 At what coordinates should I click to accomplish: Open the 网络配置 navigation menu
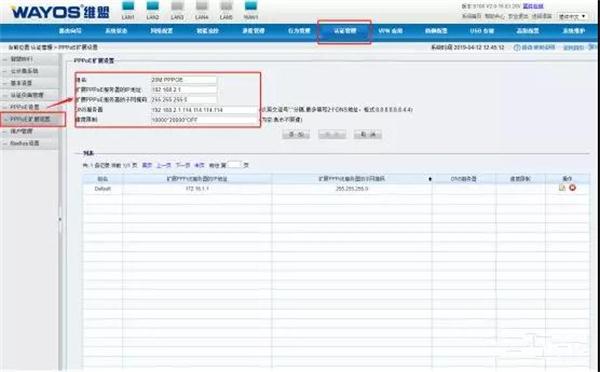tap(161, 31)
